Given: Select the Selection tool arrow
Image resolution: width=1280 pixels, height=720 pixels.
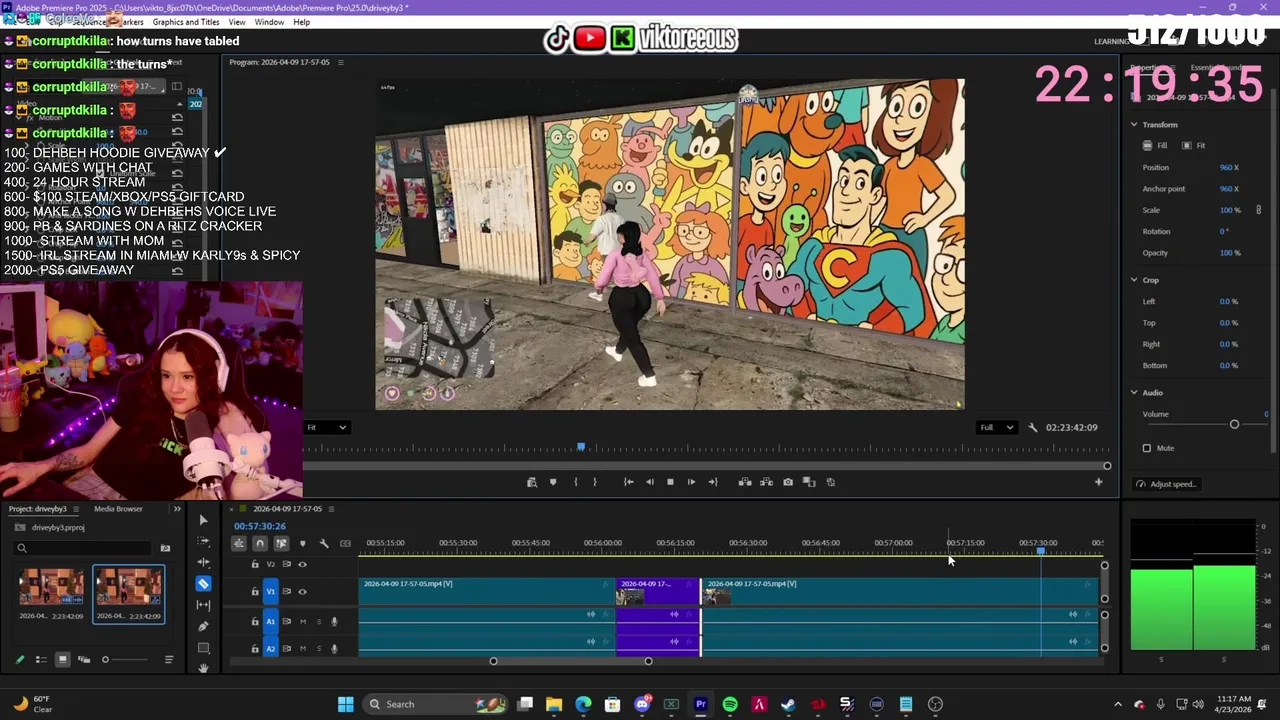Looking at the screenshot, I should coord(203,520).
